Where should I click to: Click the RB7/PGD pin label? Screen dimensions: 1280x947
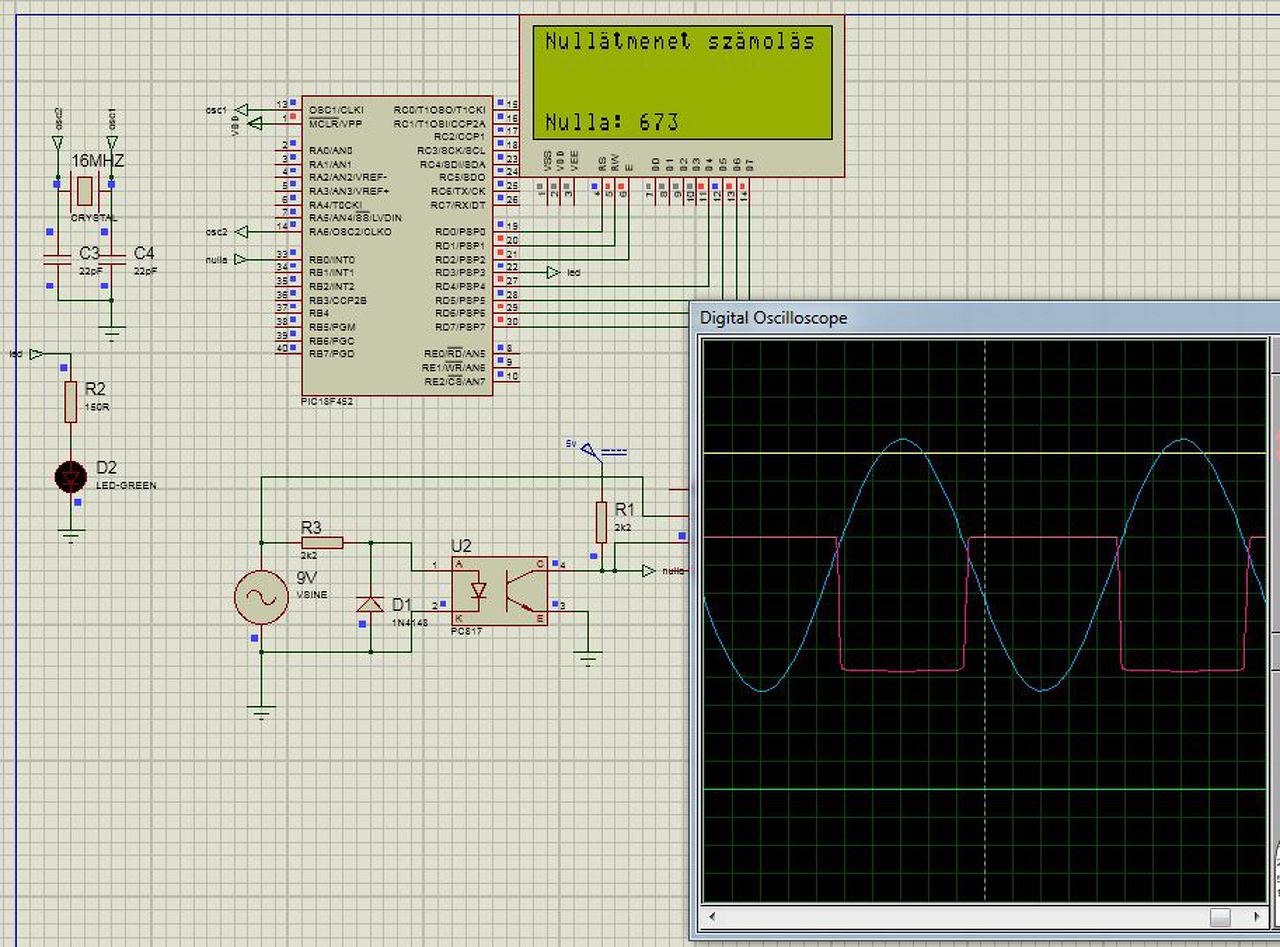[x=330, y=354]
